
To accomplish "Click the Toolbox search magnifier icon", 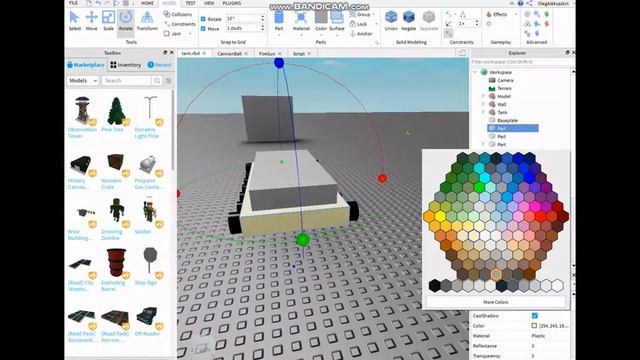I will (157, 80).
